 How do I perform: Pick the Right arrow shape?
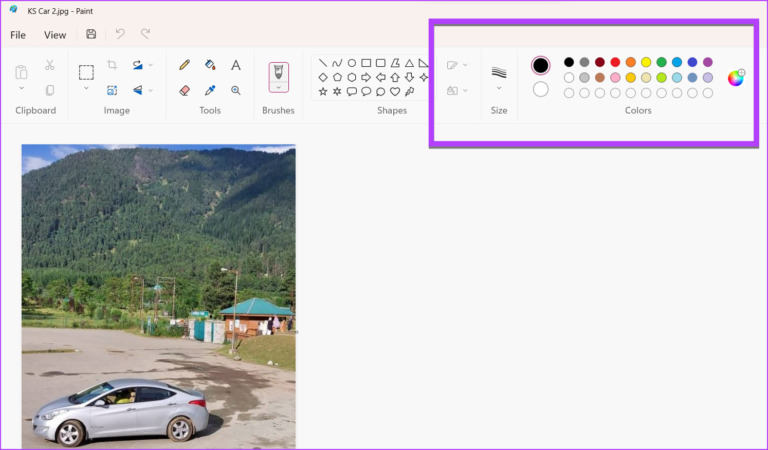[366, 77]
